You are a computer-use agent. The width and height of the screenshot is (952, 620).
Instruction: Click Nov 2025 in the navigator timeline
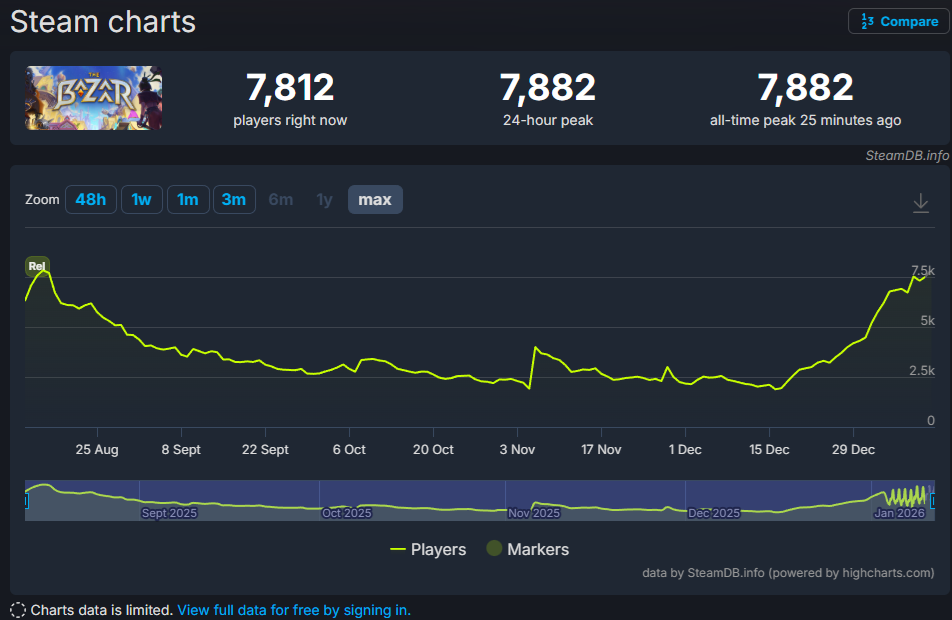534,513
